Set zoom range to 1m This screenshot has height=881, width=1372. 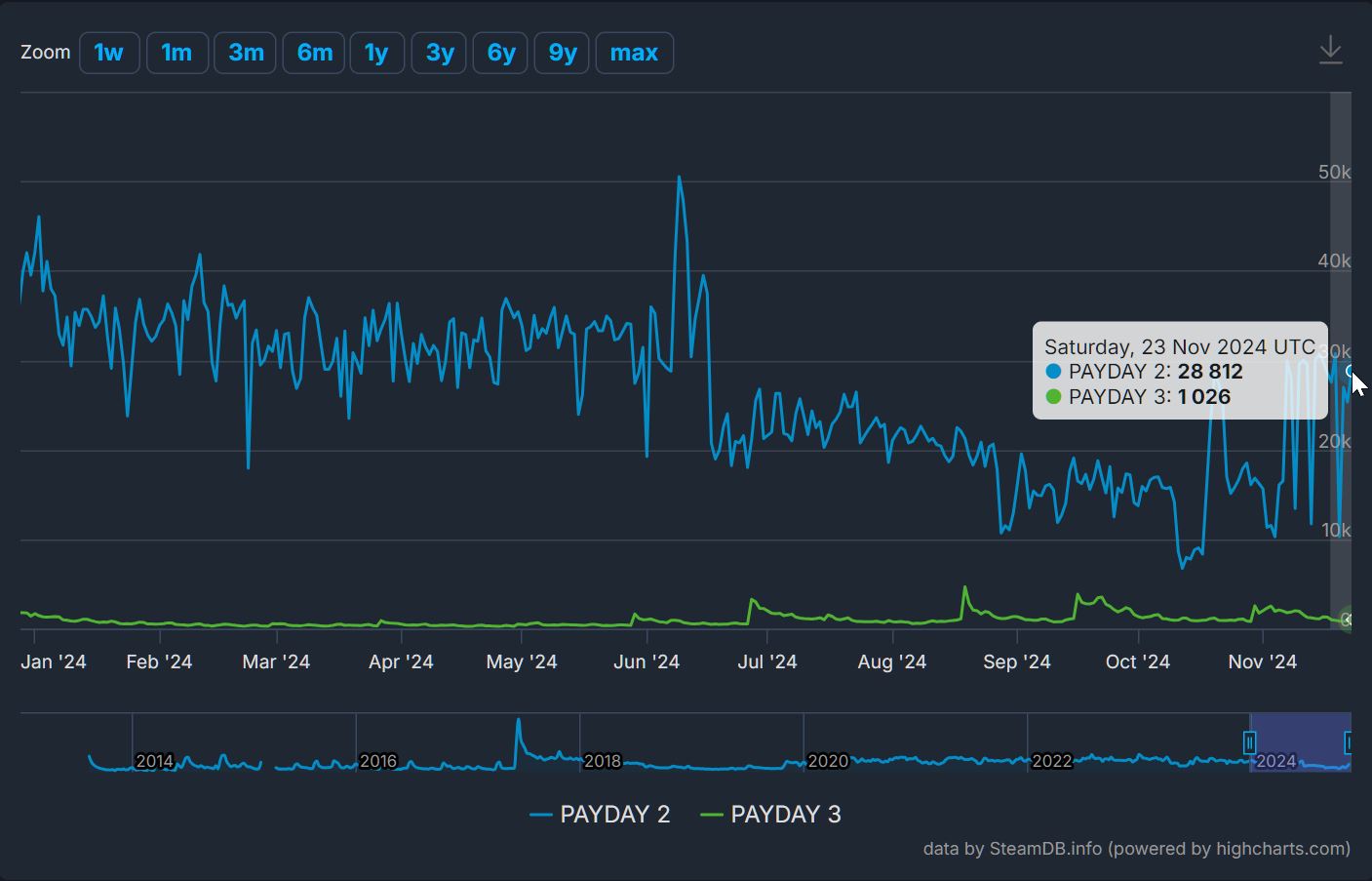[x=176, y=53]
